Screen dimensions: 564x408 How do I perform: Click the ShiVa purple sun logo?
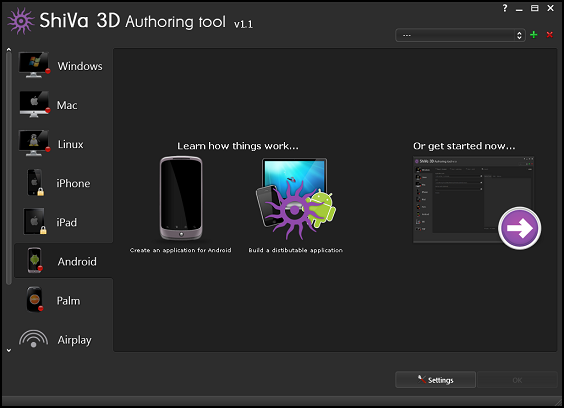21,21
